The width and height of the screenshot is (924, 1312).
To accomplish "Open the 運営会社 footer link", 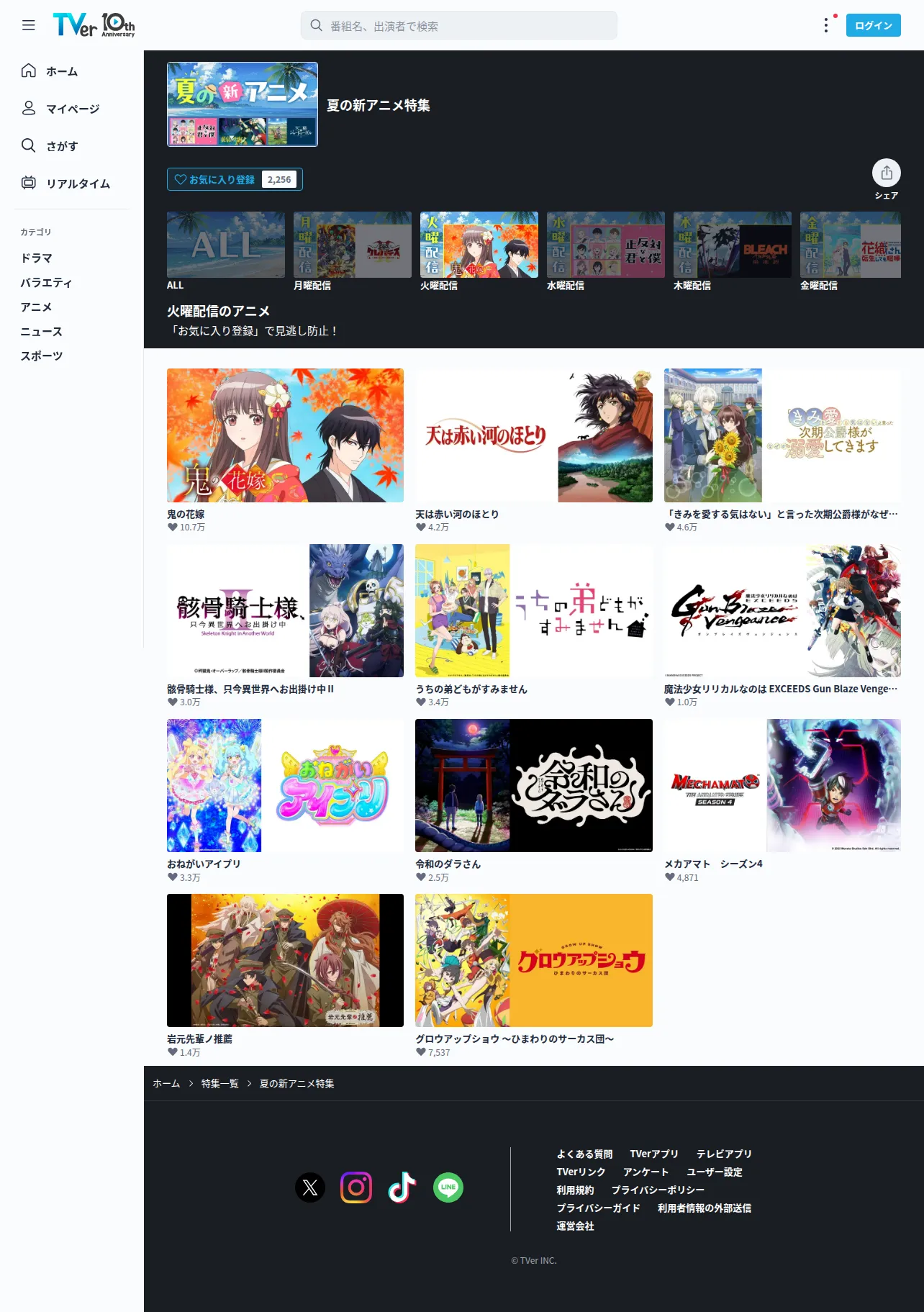I will click(575, 1226).
